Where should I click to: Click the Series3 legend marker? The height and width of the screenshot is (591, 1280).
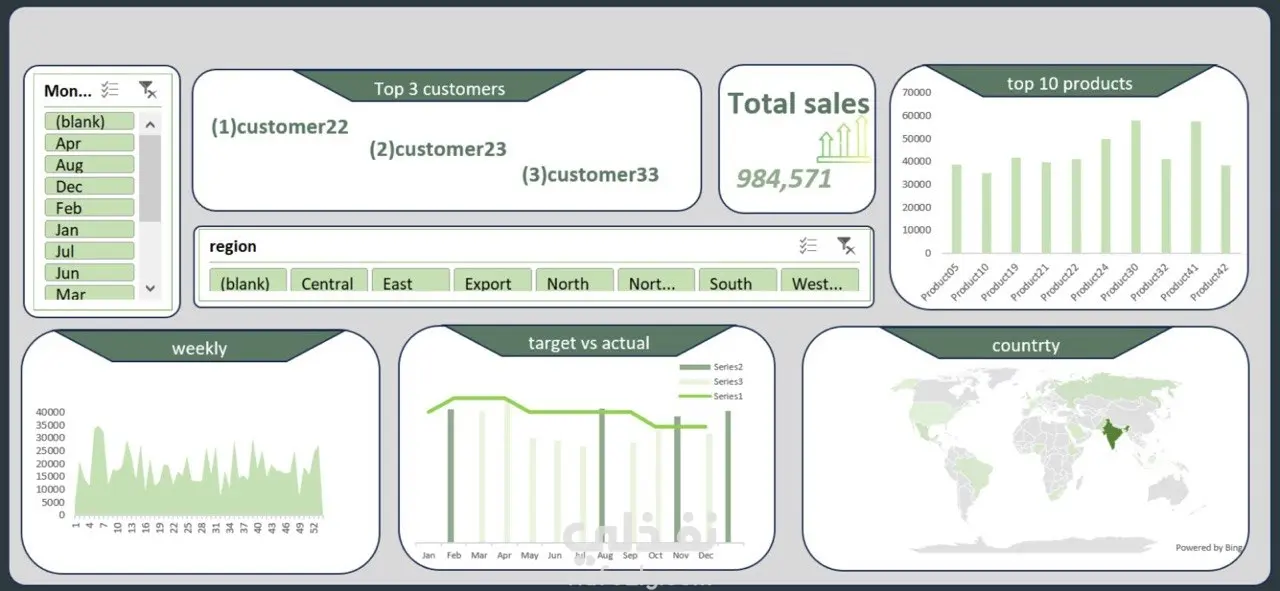coord(693,382)
